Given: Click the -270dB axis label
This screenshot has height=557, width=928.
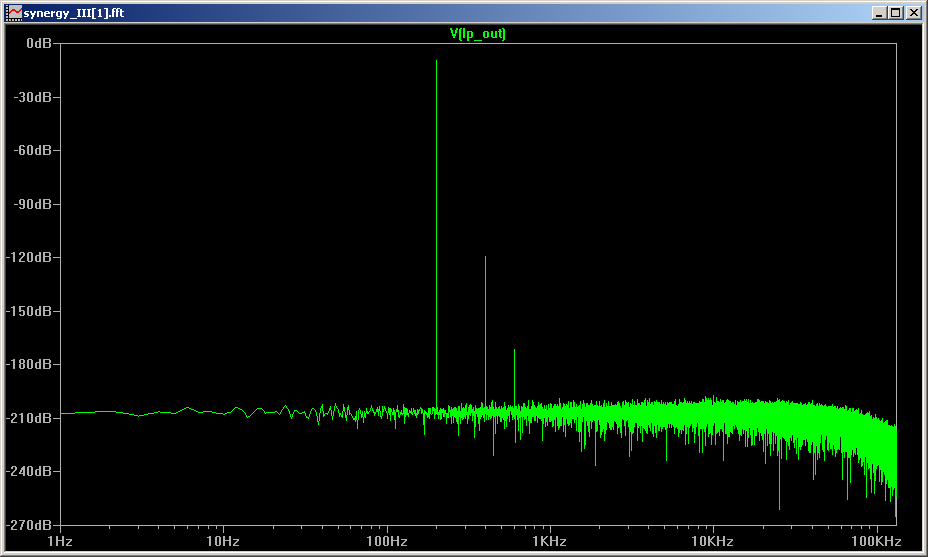Looking at the screenshot, I should click(x=30, y=525).
